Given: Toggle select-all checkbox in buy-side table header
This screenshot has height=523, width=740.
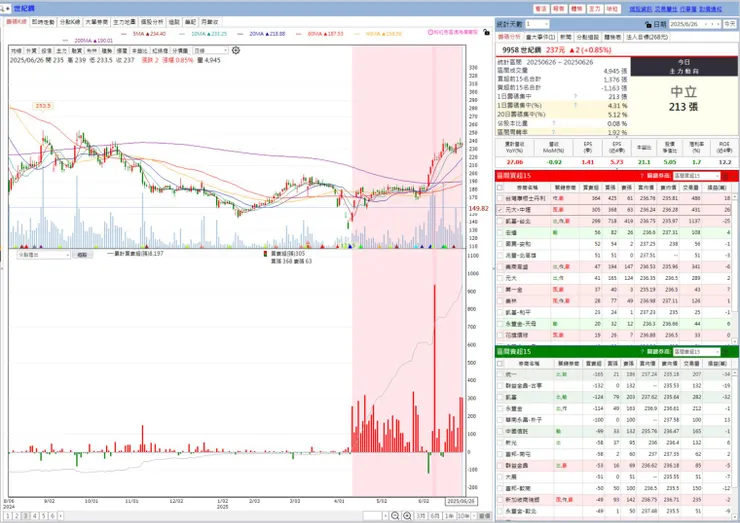Looking at the screenshot, I should (500, 187).
